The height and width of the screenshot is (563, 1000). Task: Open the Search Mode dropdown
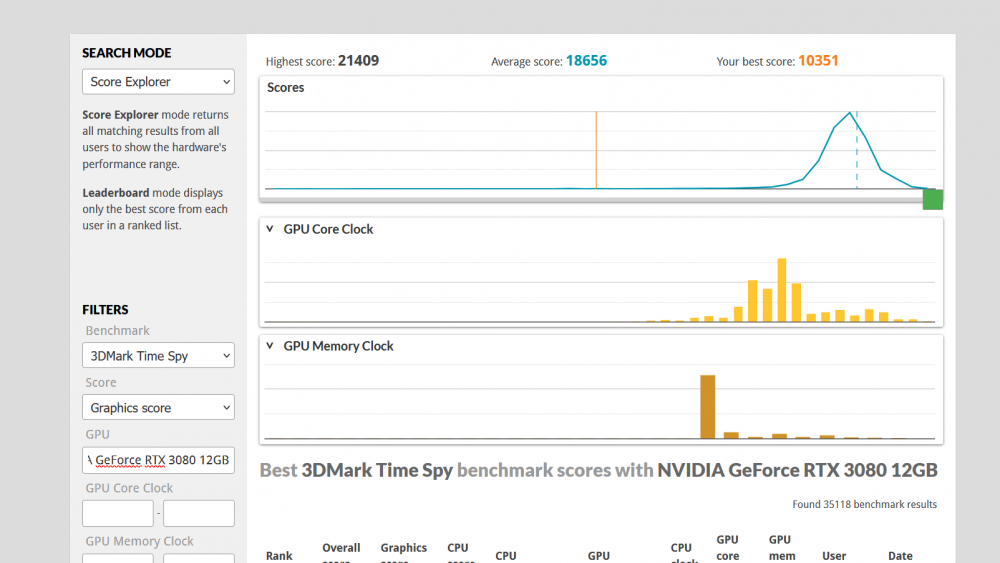pyautogui.click(x=158, y=82)
